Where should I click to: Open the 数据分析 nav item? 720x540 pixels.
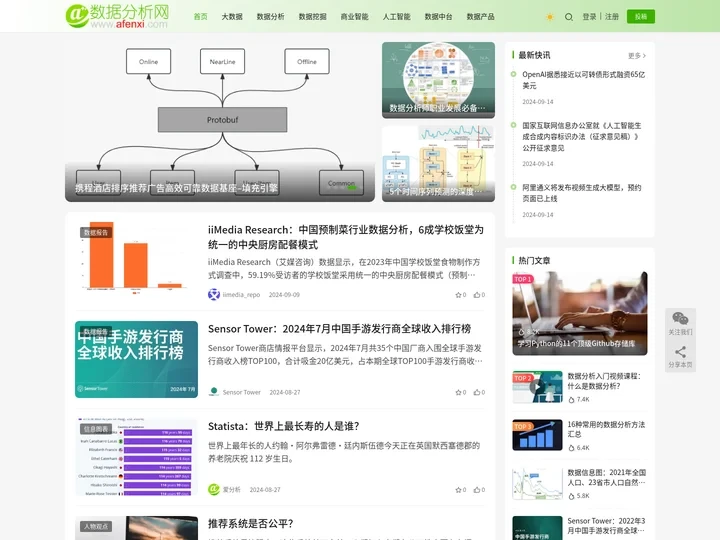(270, 17)
